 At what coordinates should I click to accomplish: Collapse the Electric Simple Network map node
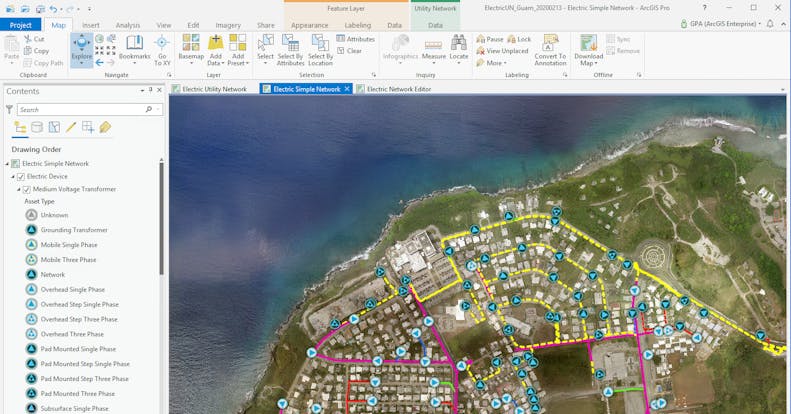(x=7, y=163)
